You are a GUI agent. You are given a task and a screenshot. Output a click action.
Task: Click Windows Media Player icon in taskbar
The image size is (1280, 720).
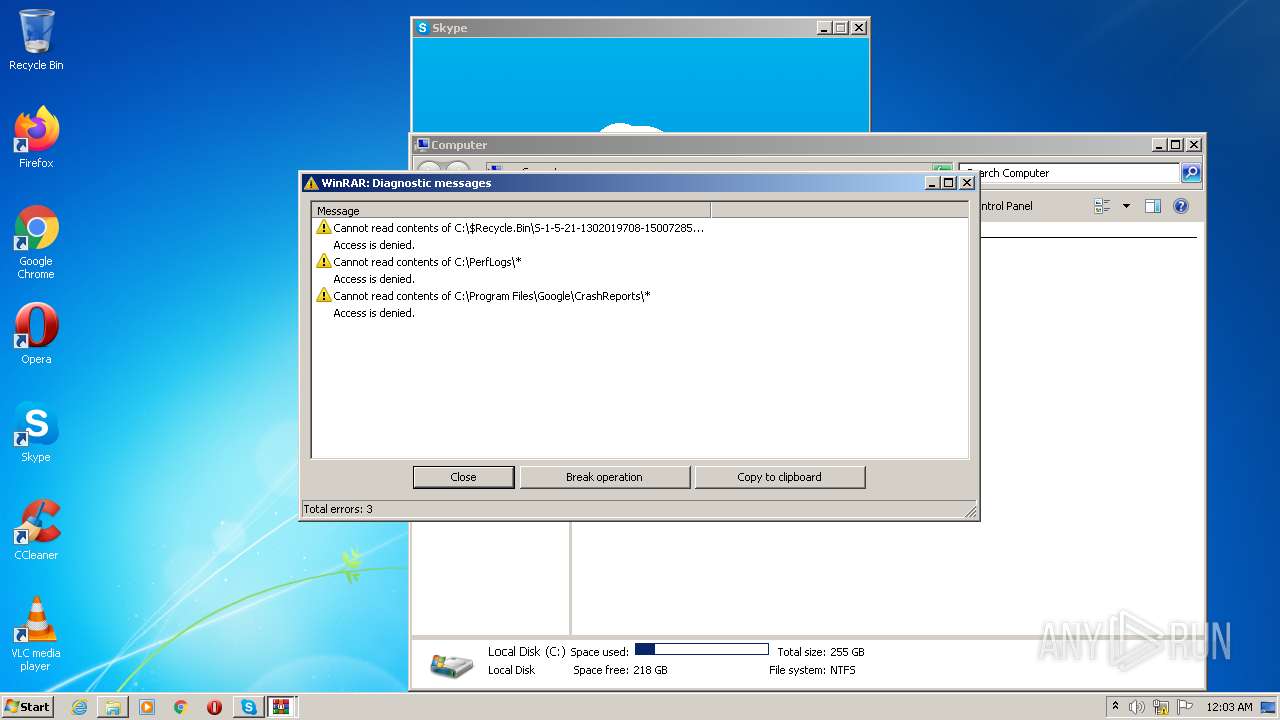147,707
